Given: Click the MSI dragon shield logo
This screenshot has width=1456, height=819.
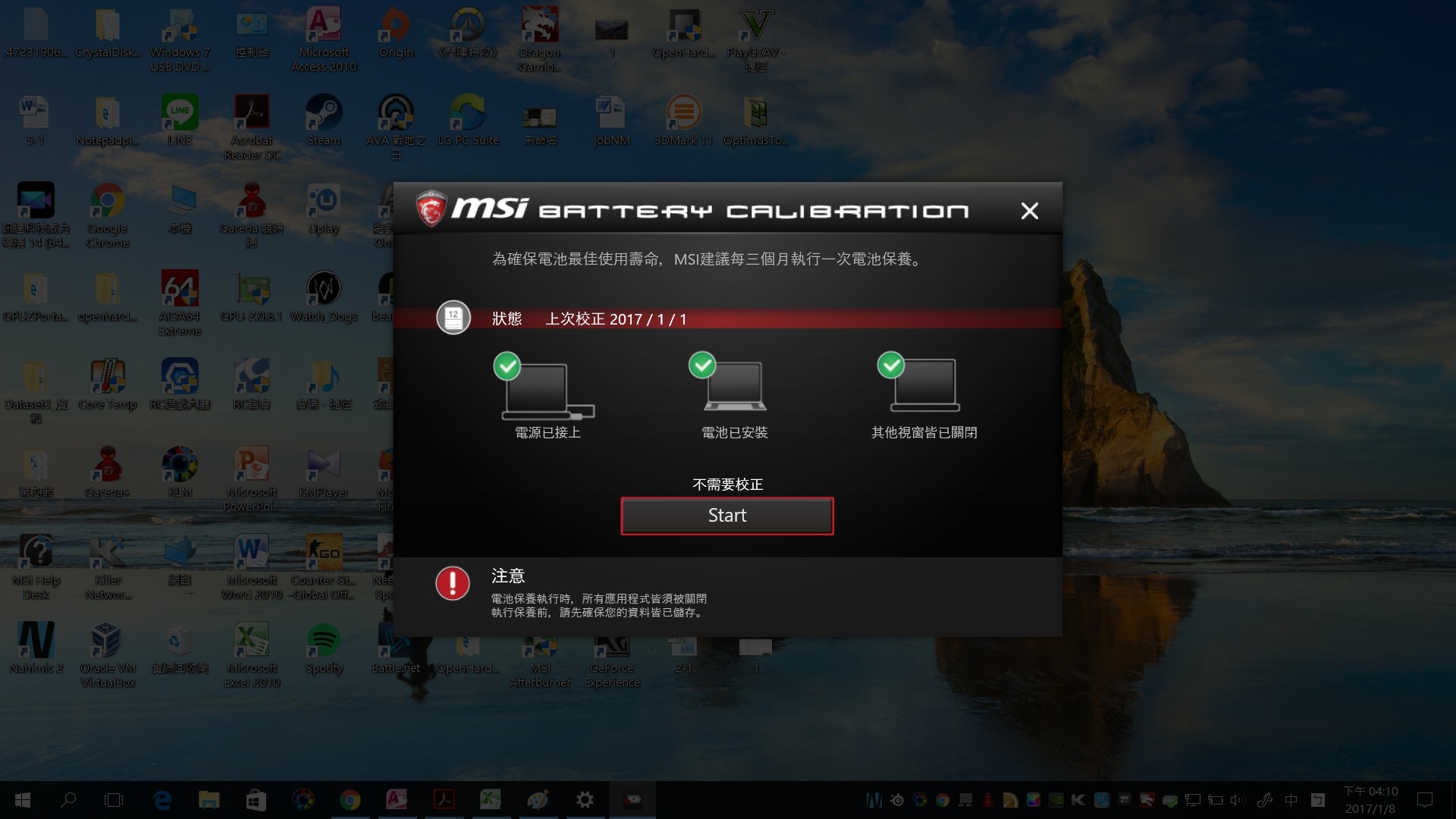Looking at the screenshot, I should pyautogui.click(x=431, y=209).
